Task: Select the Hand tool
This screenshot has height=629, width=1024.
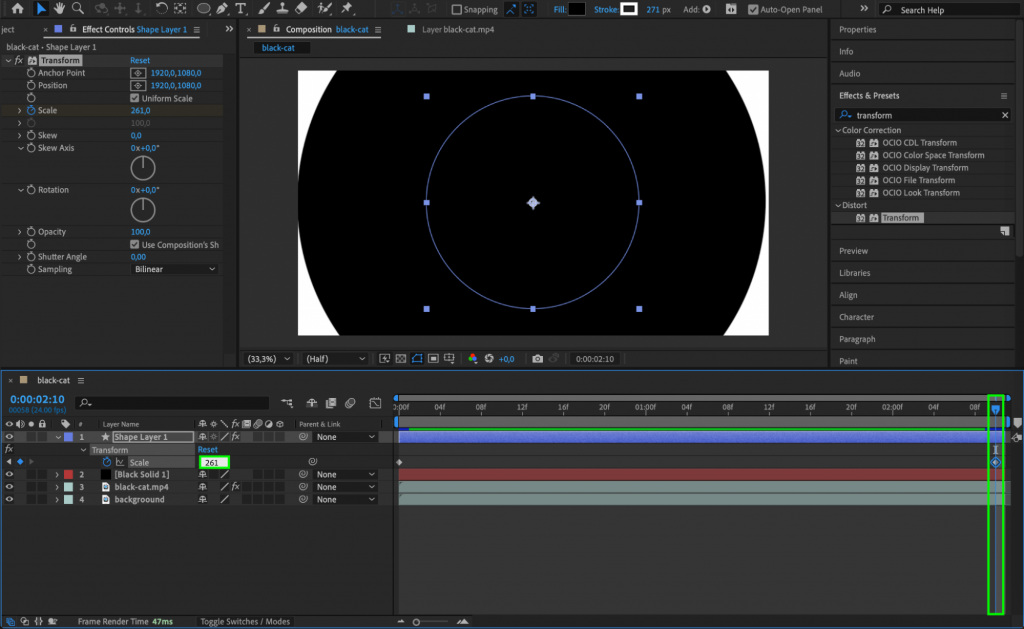Action: (59, 9)
